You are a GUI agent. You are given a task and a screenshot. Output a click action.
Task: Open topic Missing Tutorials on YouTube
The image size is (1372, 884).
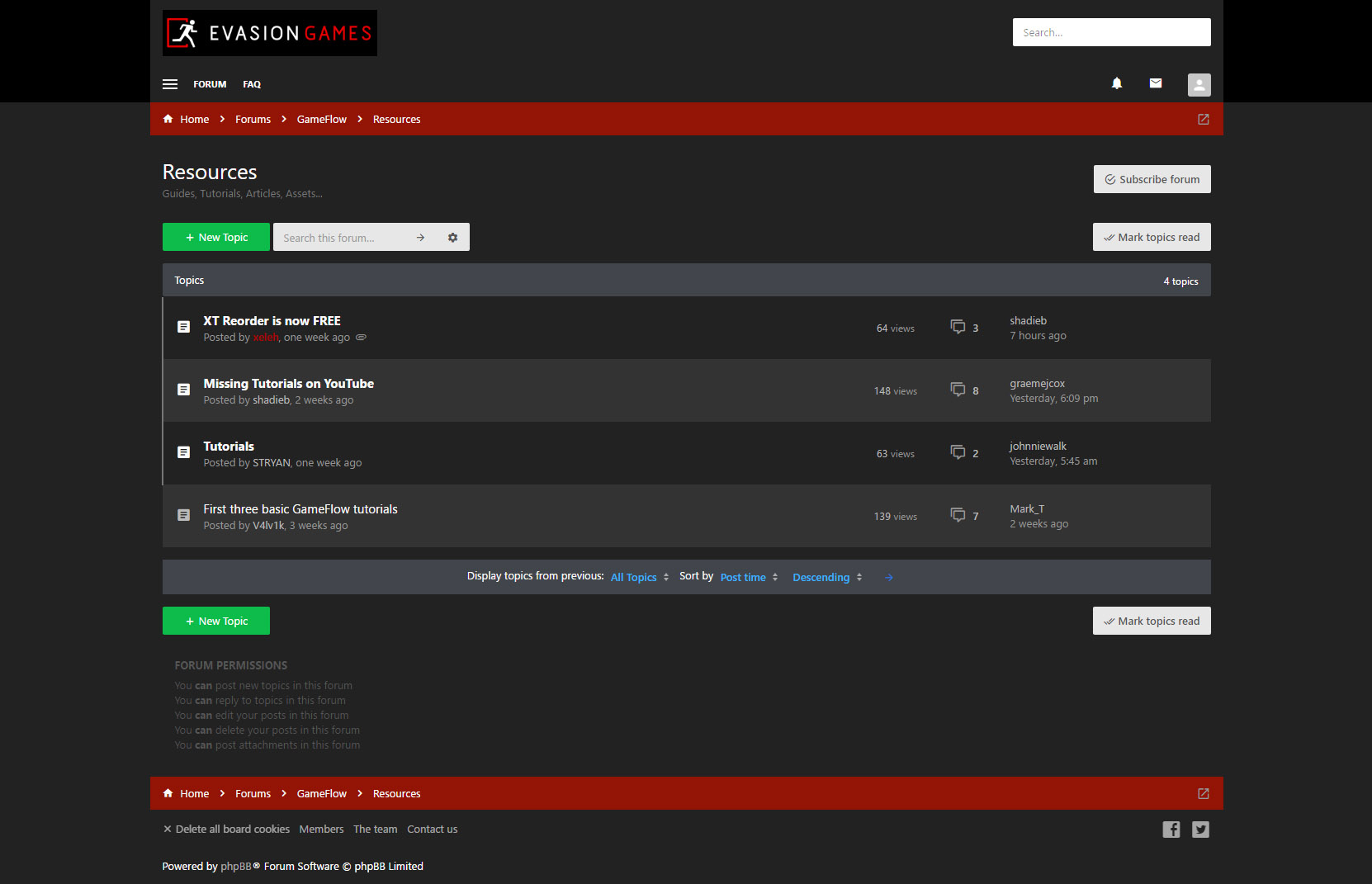click(x=288, y=384)
